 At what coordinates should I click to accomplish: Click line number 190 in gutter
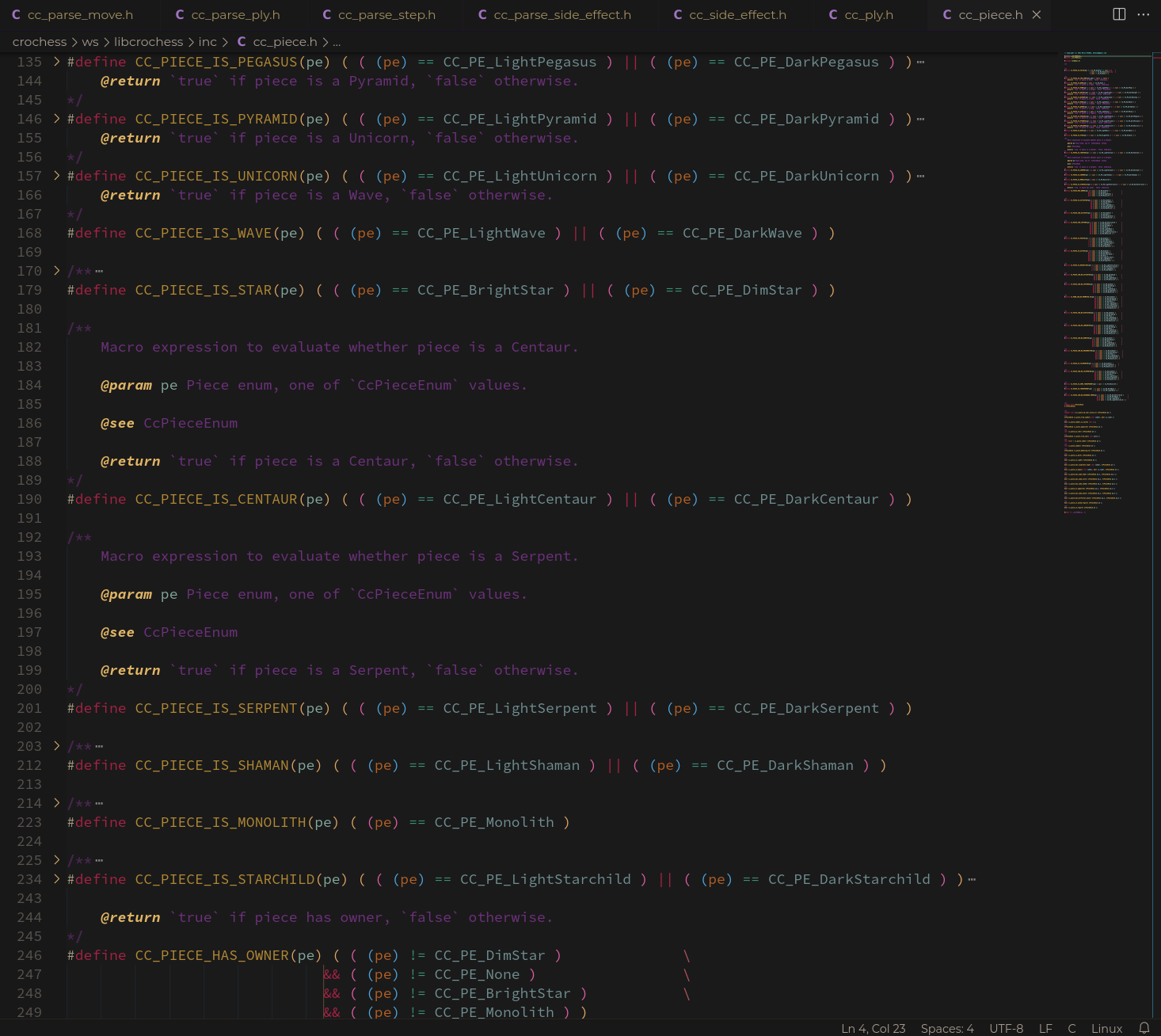coord(29,499)
